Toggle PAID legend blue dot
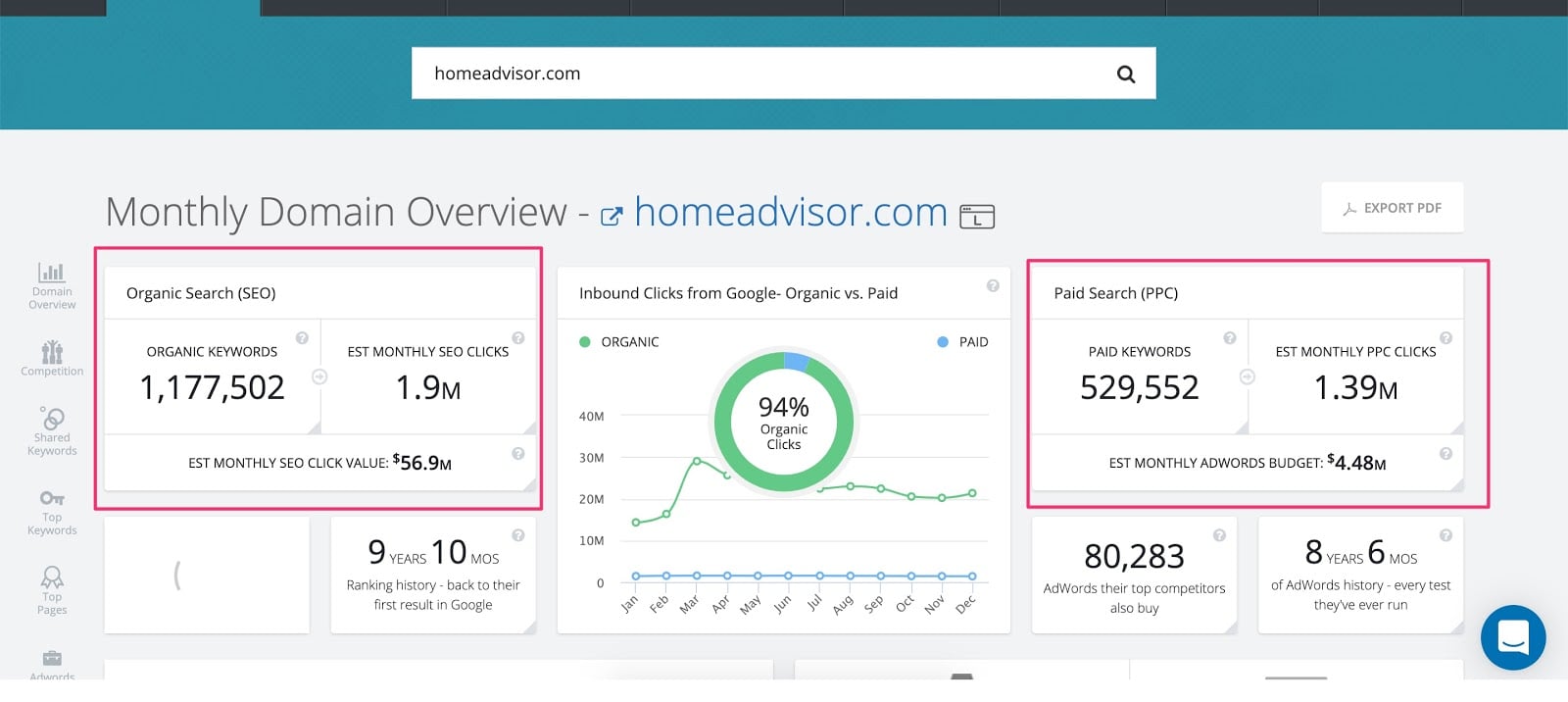Screen dimensions: 1568x702 coord(943,342)
